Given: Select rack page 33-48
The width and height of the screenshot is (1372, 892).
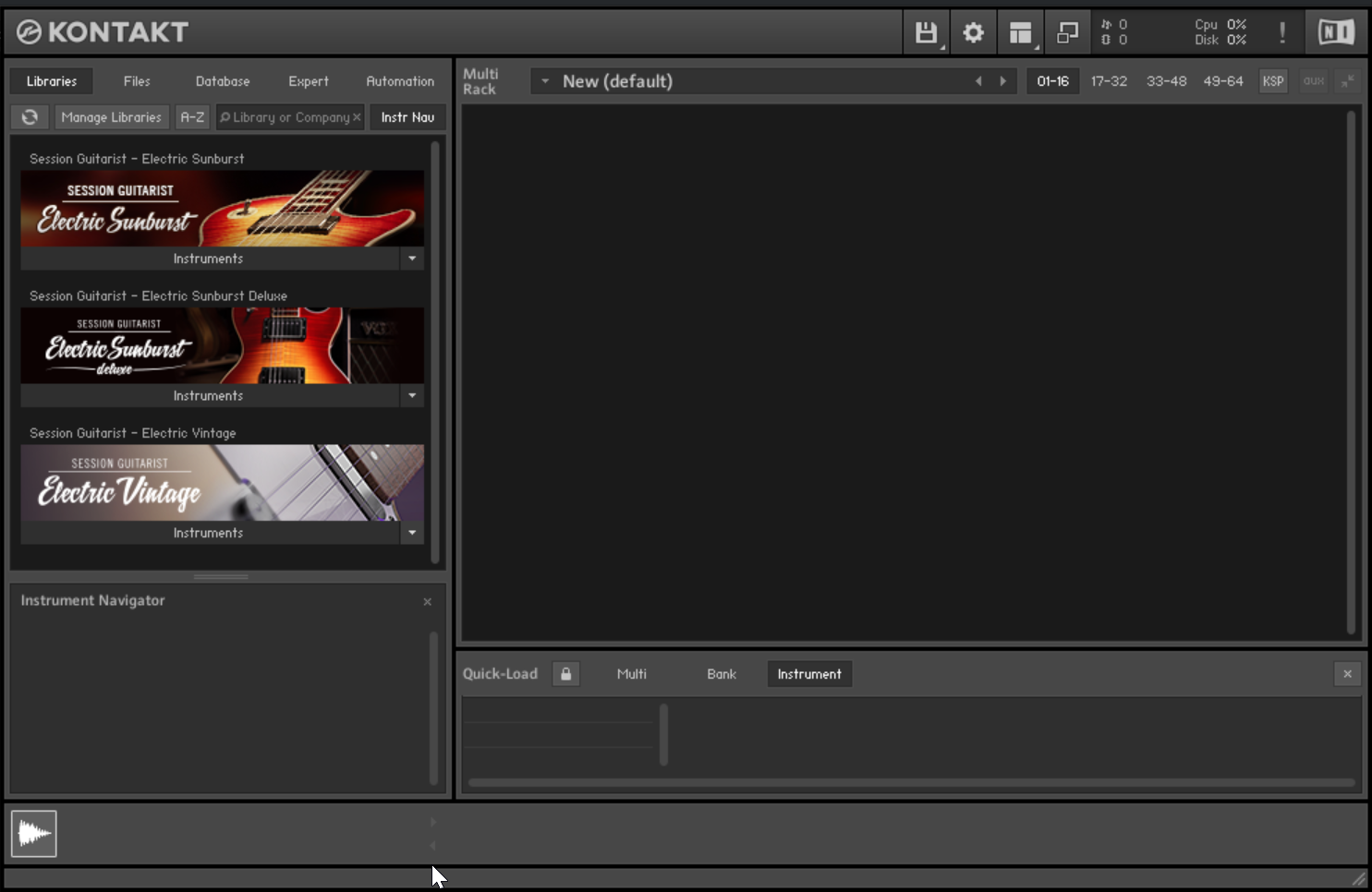Looking at the screenshot, I should [1166, 81].
